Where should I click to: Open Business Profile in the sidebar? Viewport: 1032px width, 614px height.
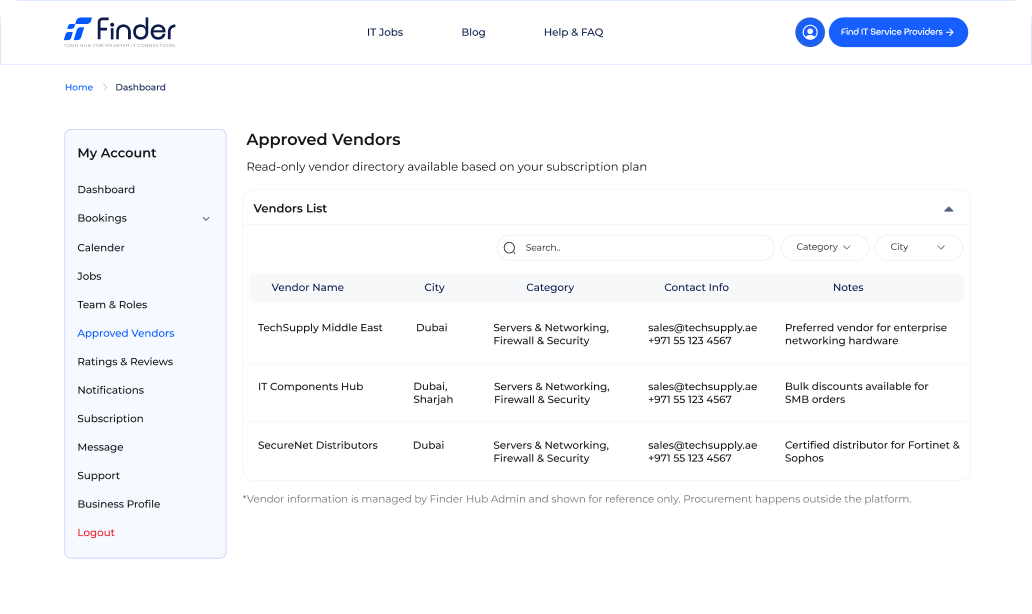coord(118,504)
